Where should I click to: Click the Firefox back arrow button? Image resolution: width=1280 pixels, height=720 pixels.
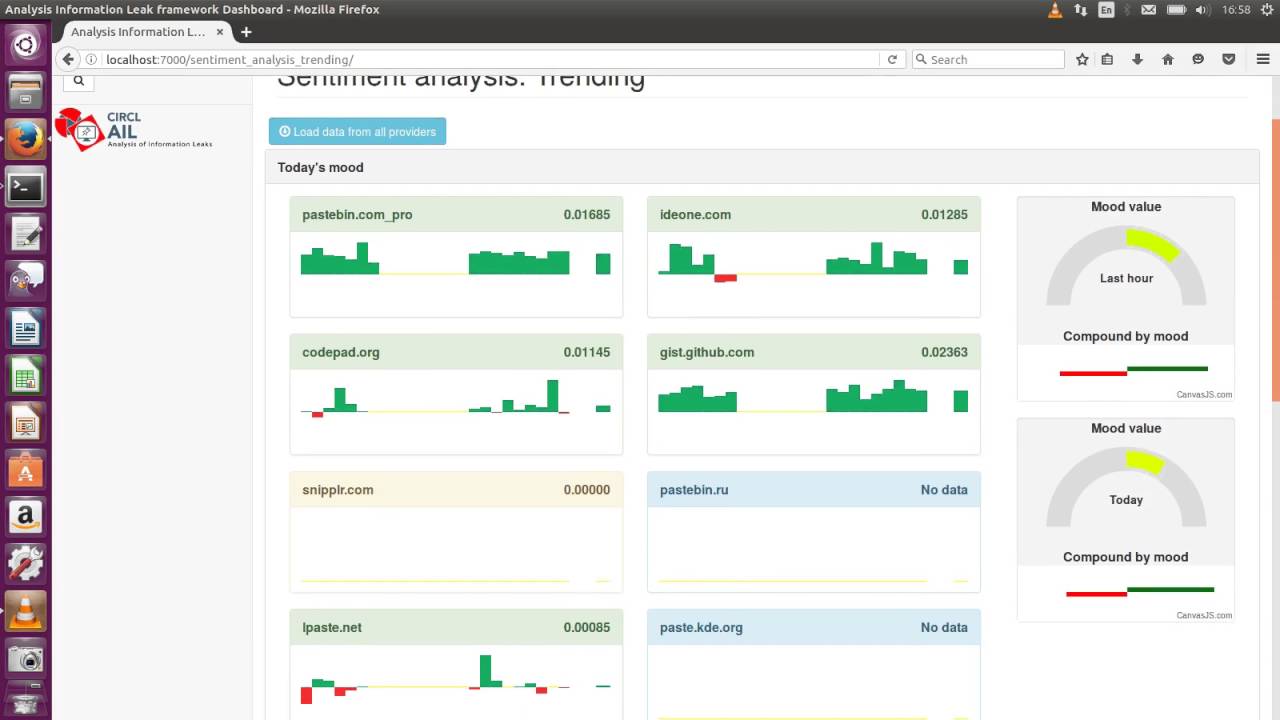[68, 59]
